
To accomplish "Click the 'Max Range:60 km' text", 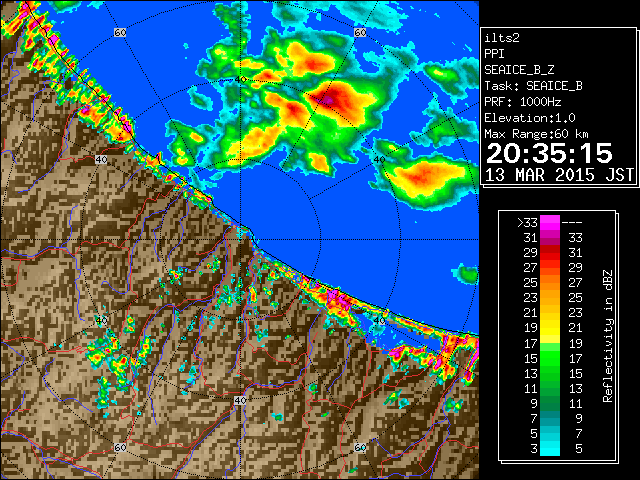I will (x=536, y=134).
